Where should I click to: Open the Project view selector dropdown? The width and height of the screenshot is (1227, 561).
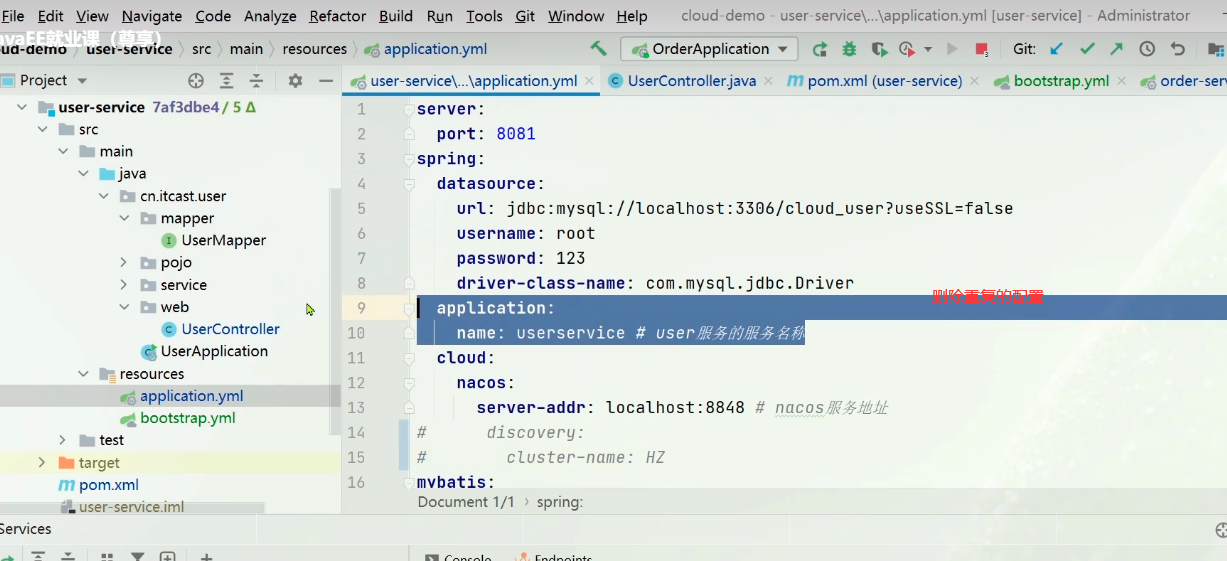(x=54, y=81)
